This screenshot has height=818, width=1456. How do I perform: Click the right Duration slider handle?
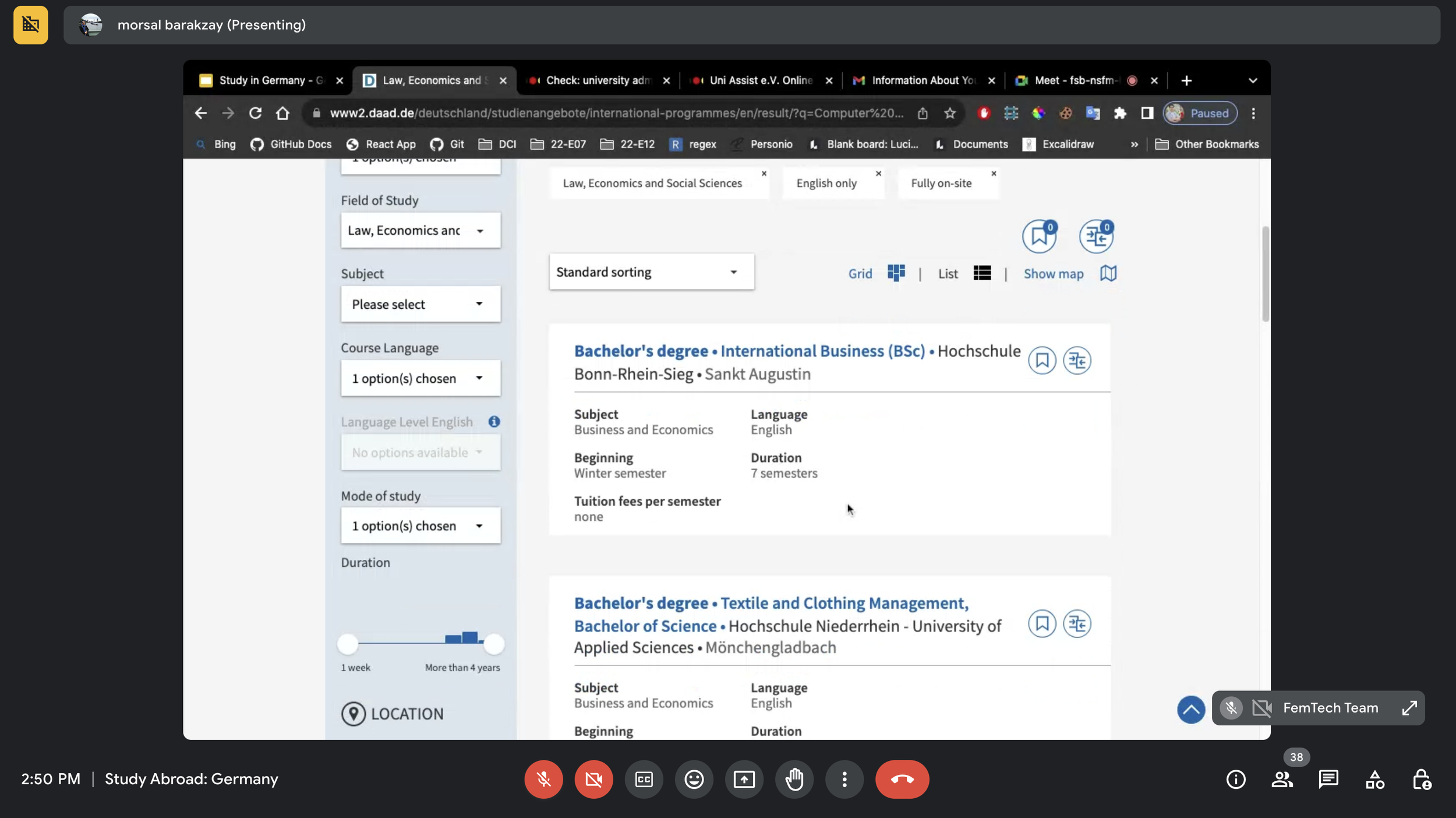494,644
